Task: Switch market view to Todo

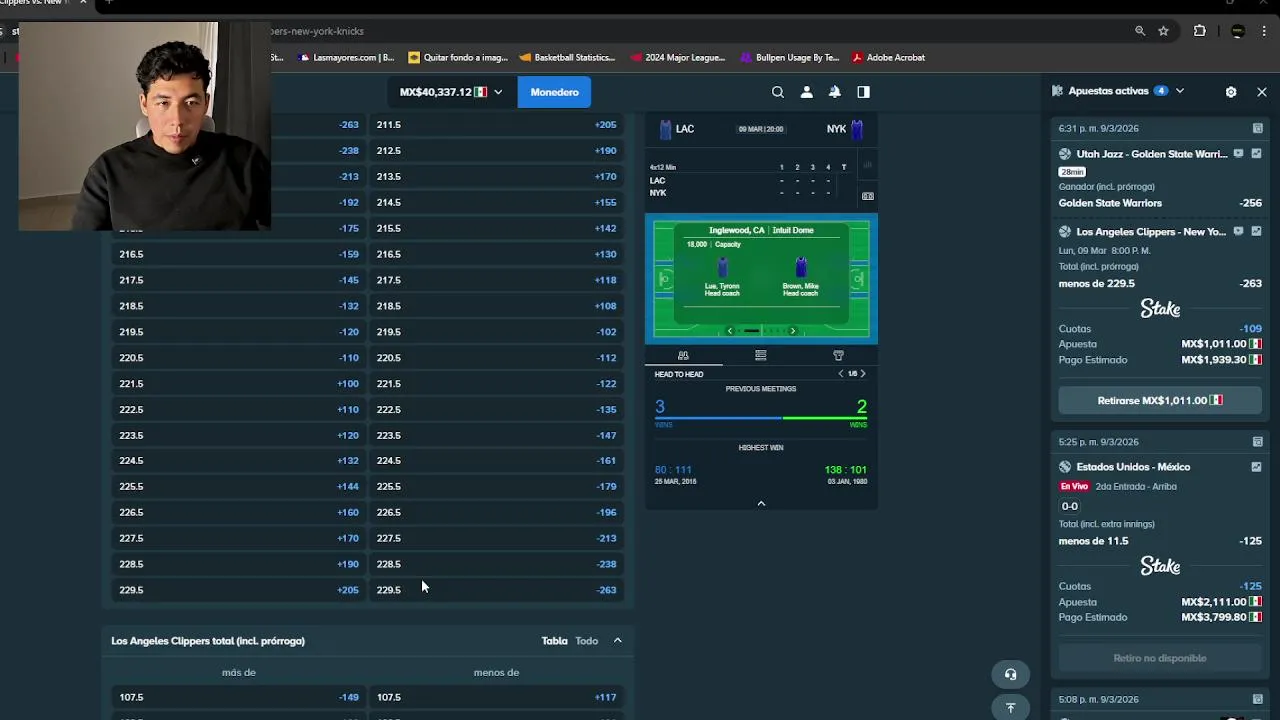Action: [587, 641]
